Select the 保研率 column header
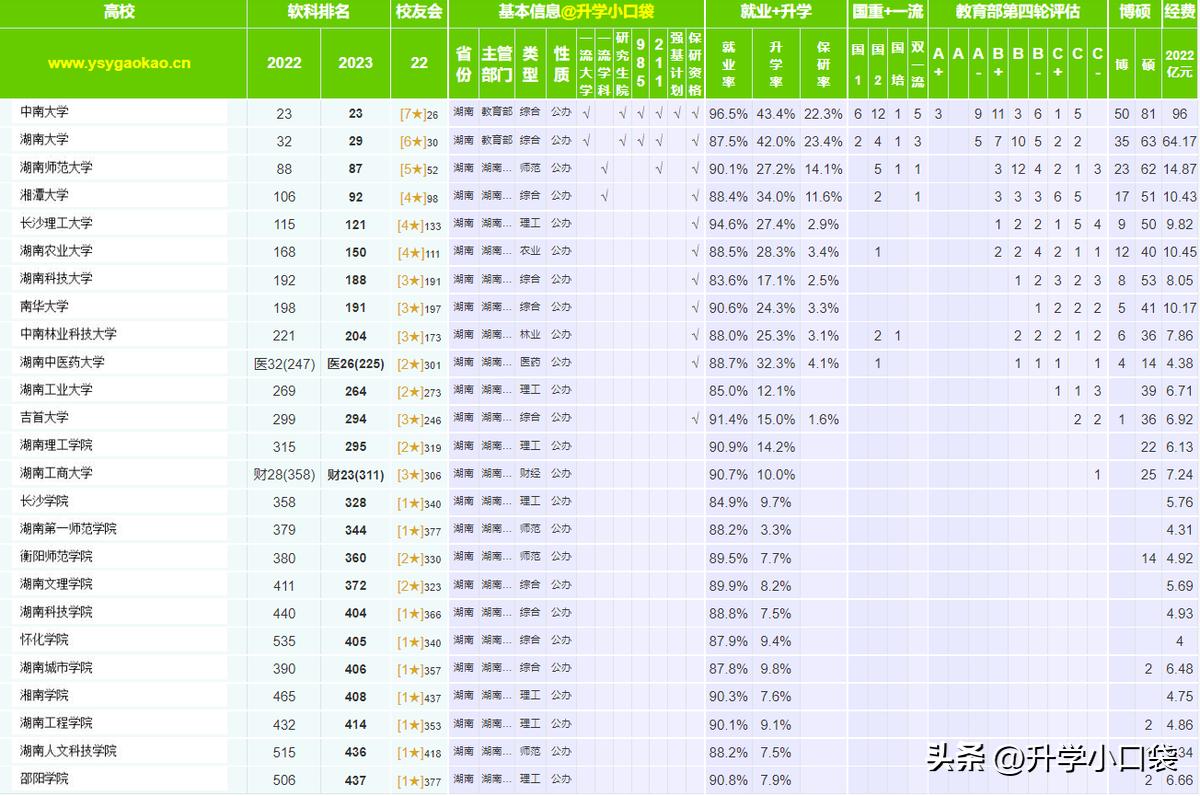1200x796 pixels. [823, 63]
